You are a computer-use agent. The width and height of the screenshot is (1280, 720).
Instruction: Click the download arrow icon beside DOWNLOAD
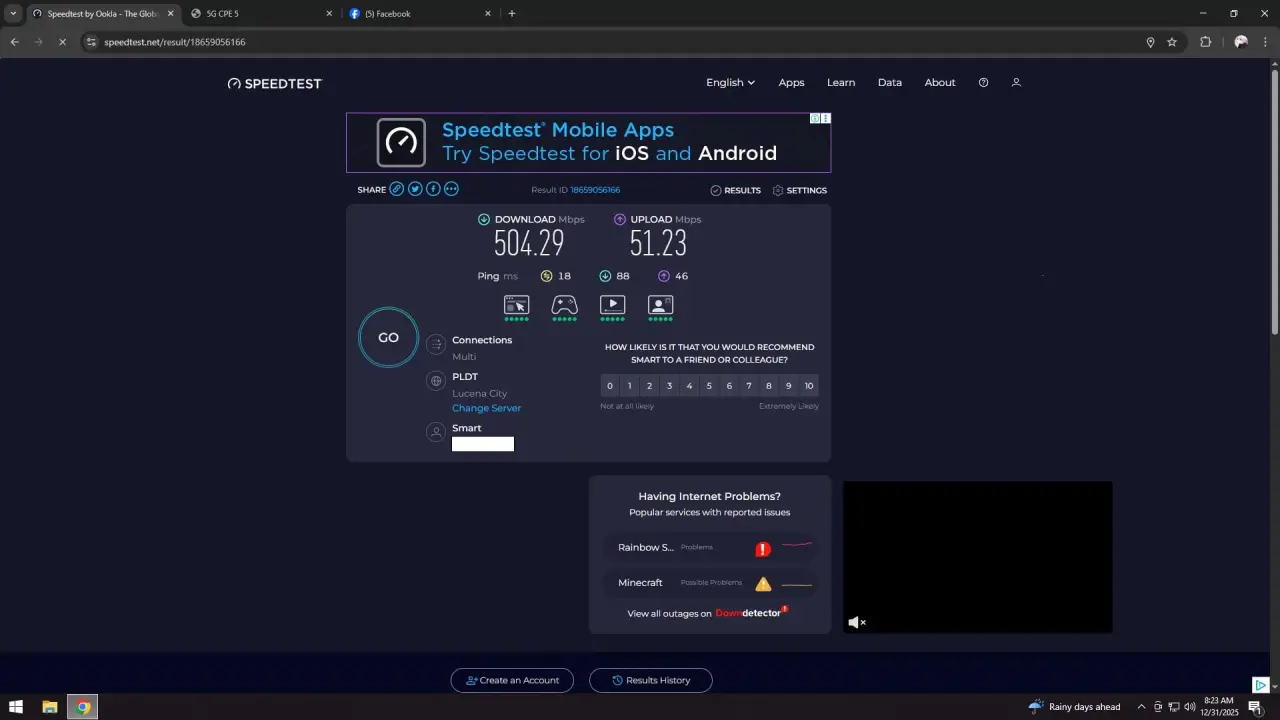pyautogui.click(x=484, y=219)
